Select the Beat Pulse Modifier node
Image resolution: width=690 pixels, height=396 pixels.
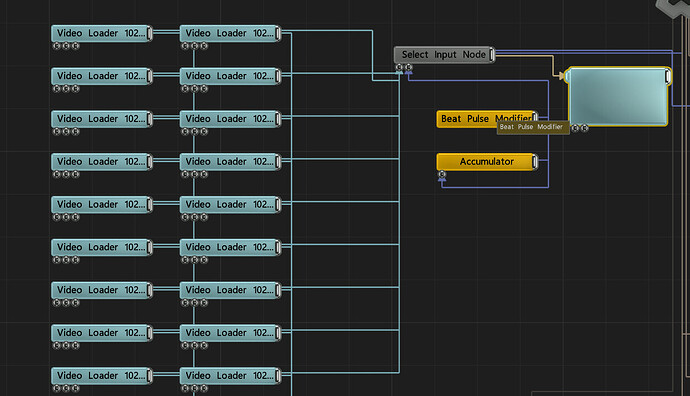coord(487,119)
